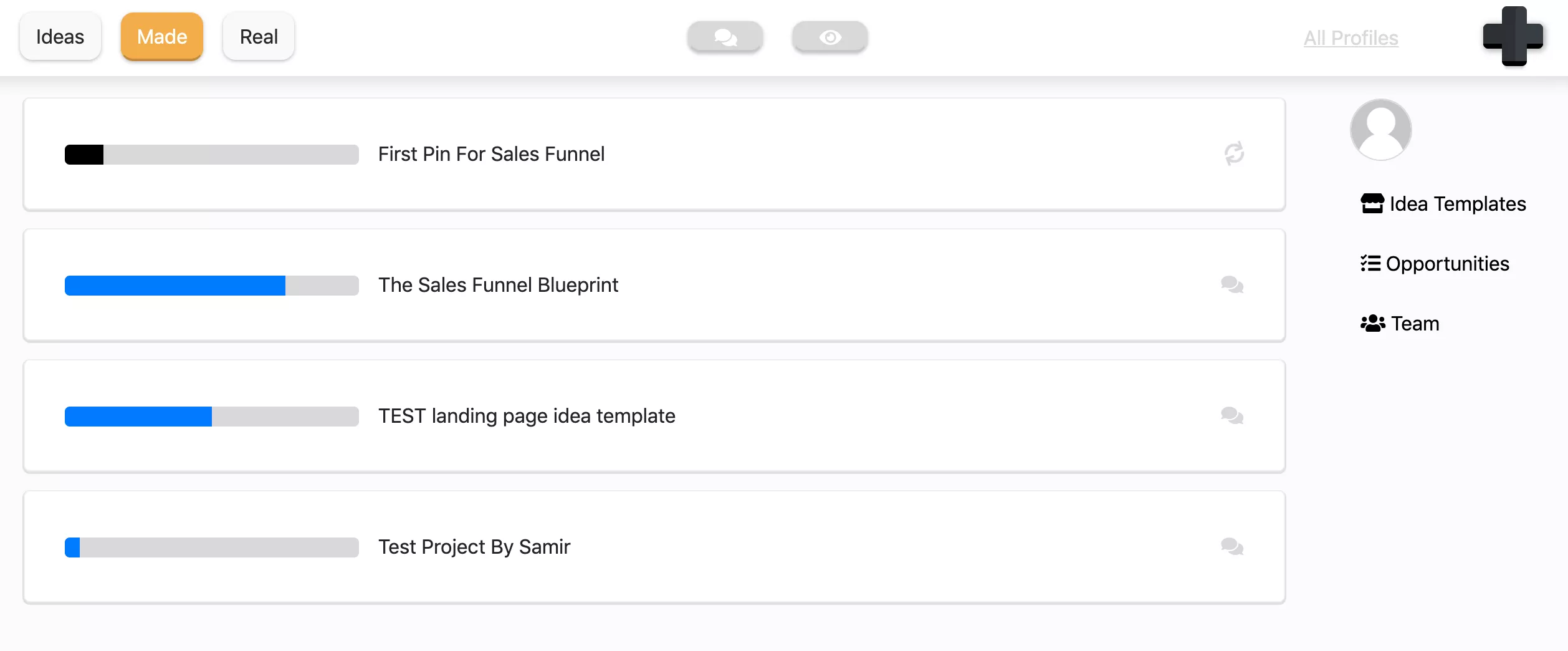The width and height of the screenshot is (1568, 651).
Task: Open comments for TEST landing page idea template
Action: 1232,416
